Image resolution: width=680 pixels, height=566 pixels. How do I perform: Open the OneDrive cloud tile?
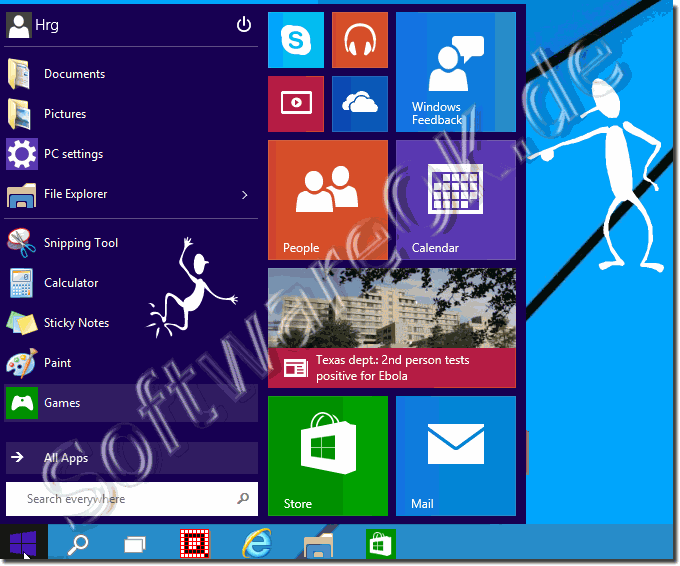coord(360,104)
